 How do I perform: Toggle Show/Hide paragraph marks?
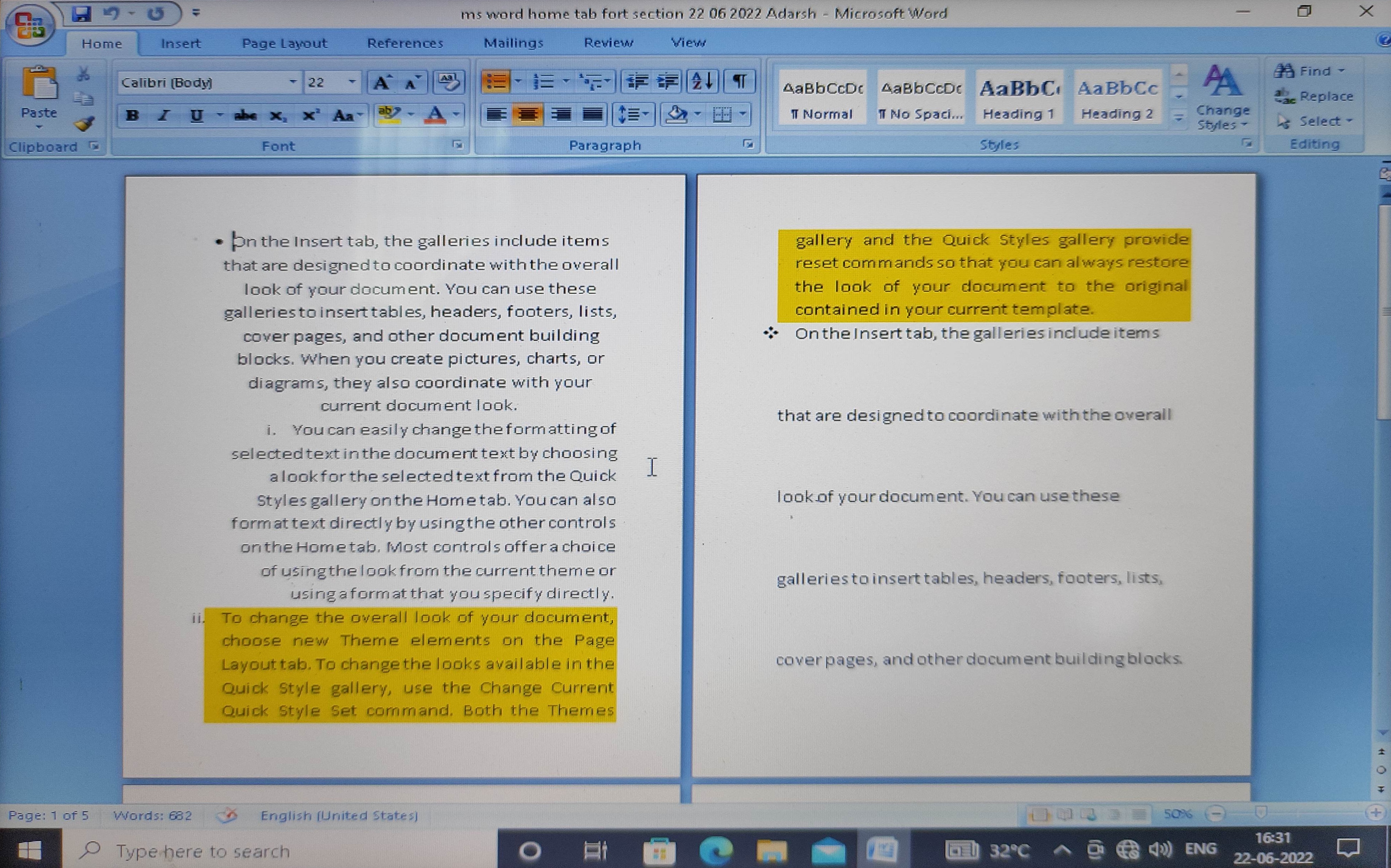point(739,82)
